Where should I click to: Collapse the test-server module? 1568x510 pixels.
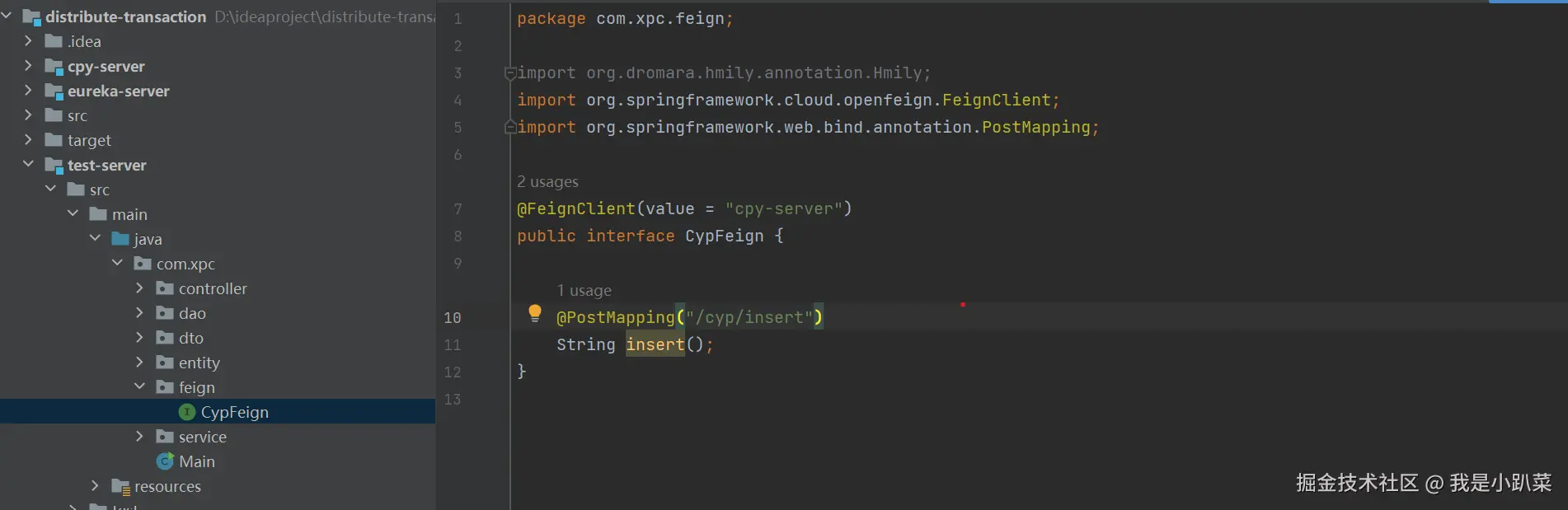[28, 164]
